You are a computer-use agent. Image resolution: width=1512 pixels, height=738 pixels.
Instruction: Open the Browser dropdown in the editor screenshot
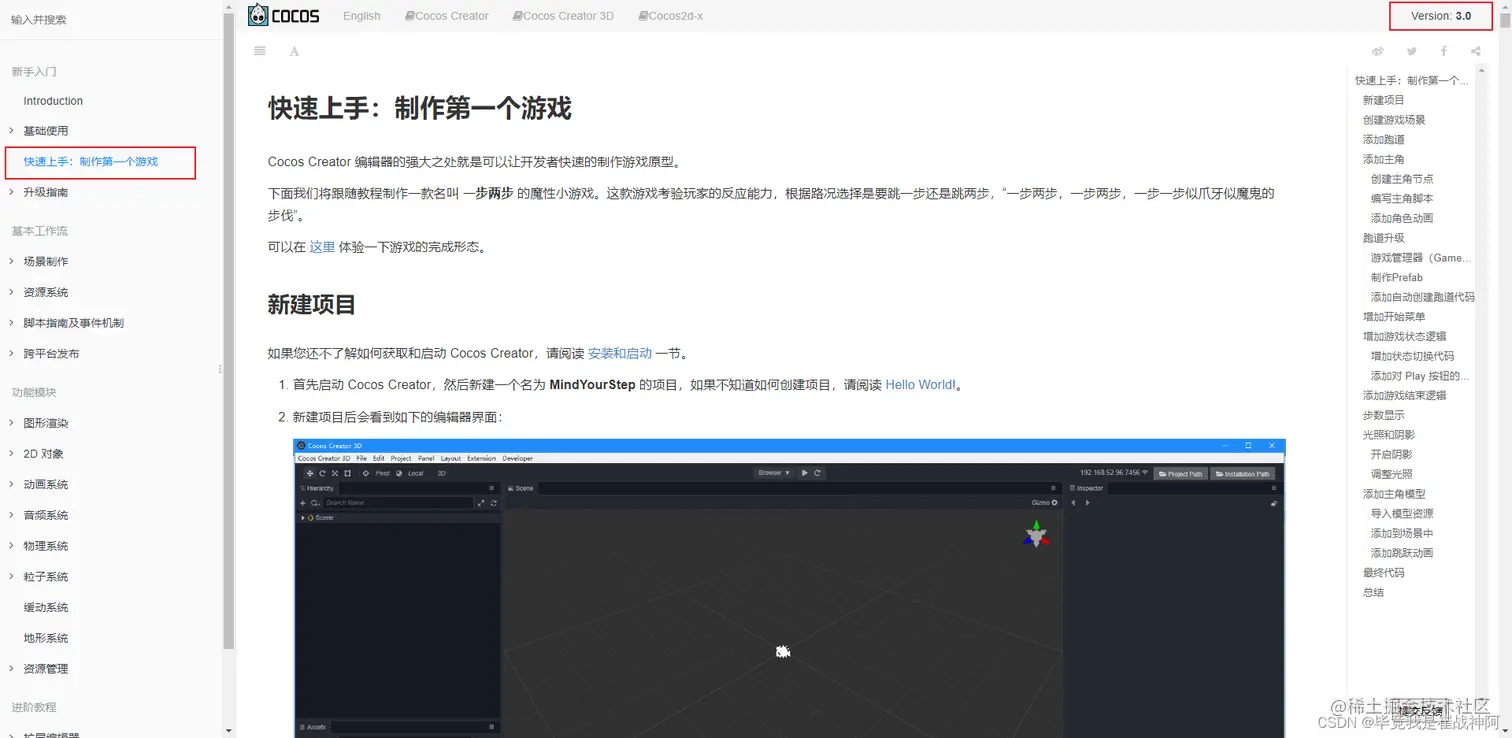(773, 472)
